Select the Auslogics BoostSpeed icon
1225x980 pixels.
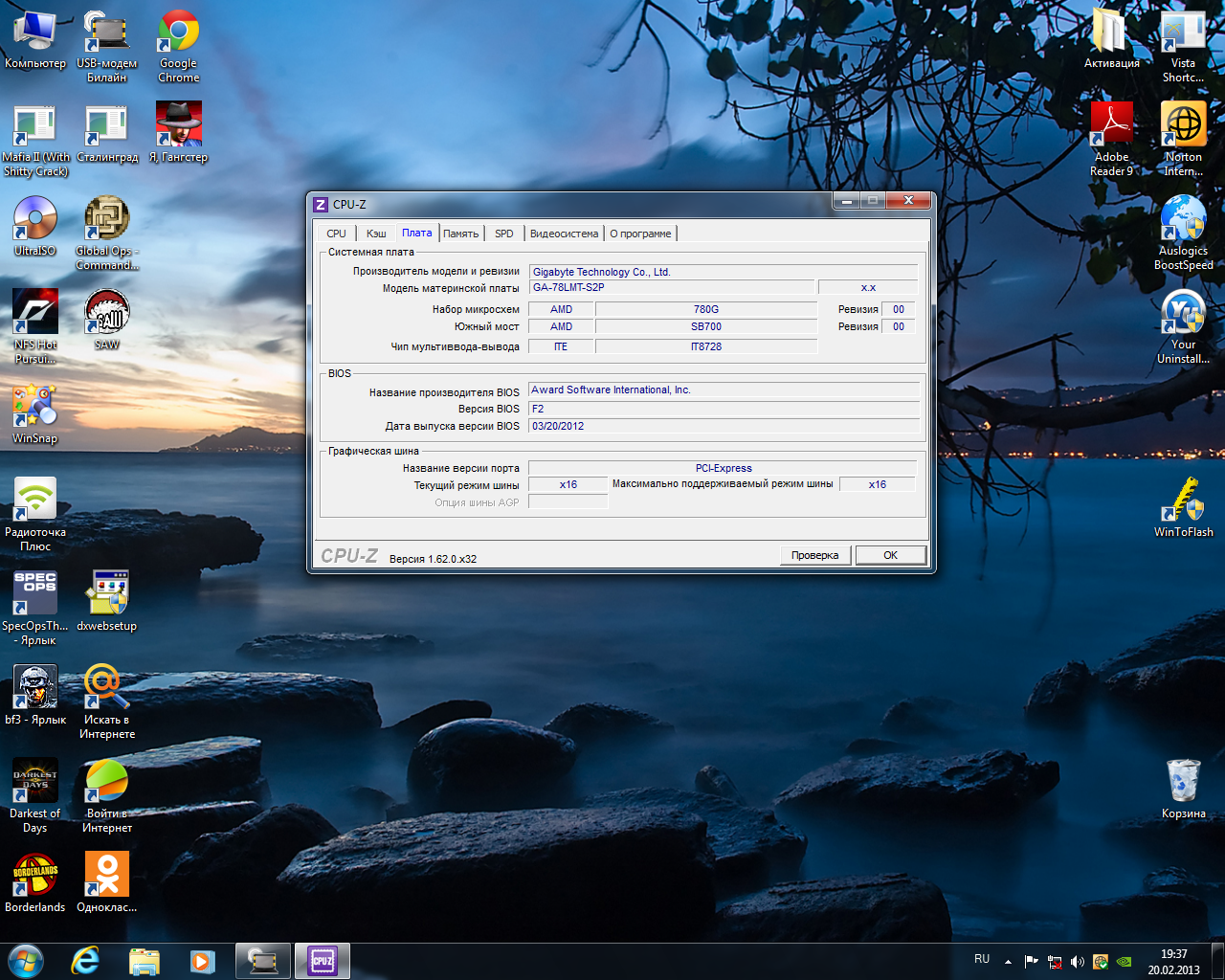[1183, 219]
